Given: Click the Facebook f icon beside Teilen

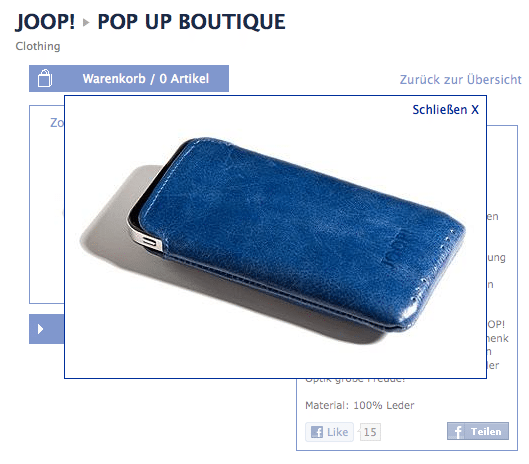Looking at the screenshot, I should tap(457, 431).
